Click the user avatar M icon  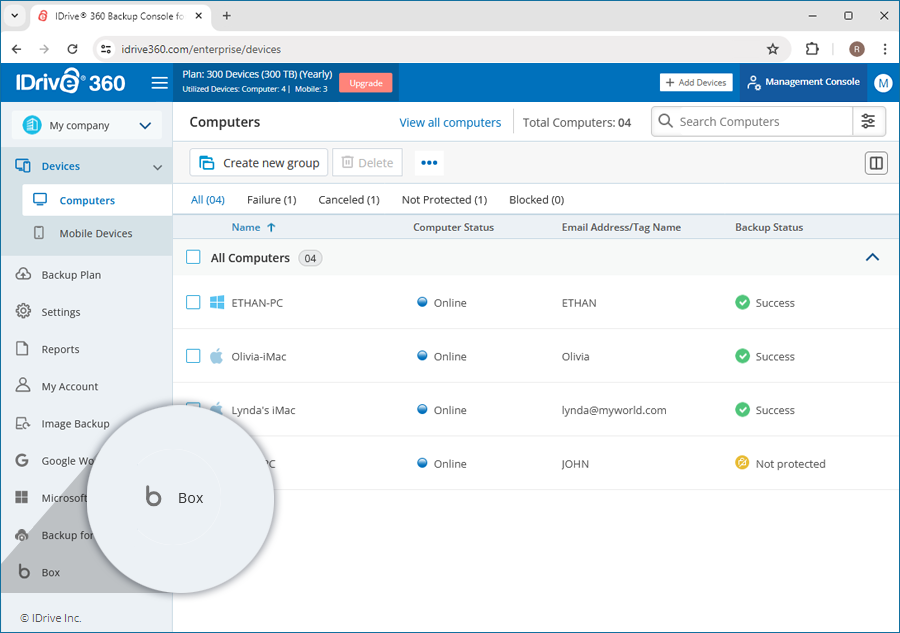[883, 83]
